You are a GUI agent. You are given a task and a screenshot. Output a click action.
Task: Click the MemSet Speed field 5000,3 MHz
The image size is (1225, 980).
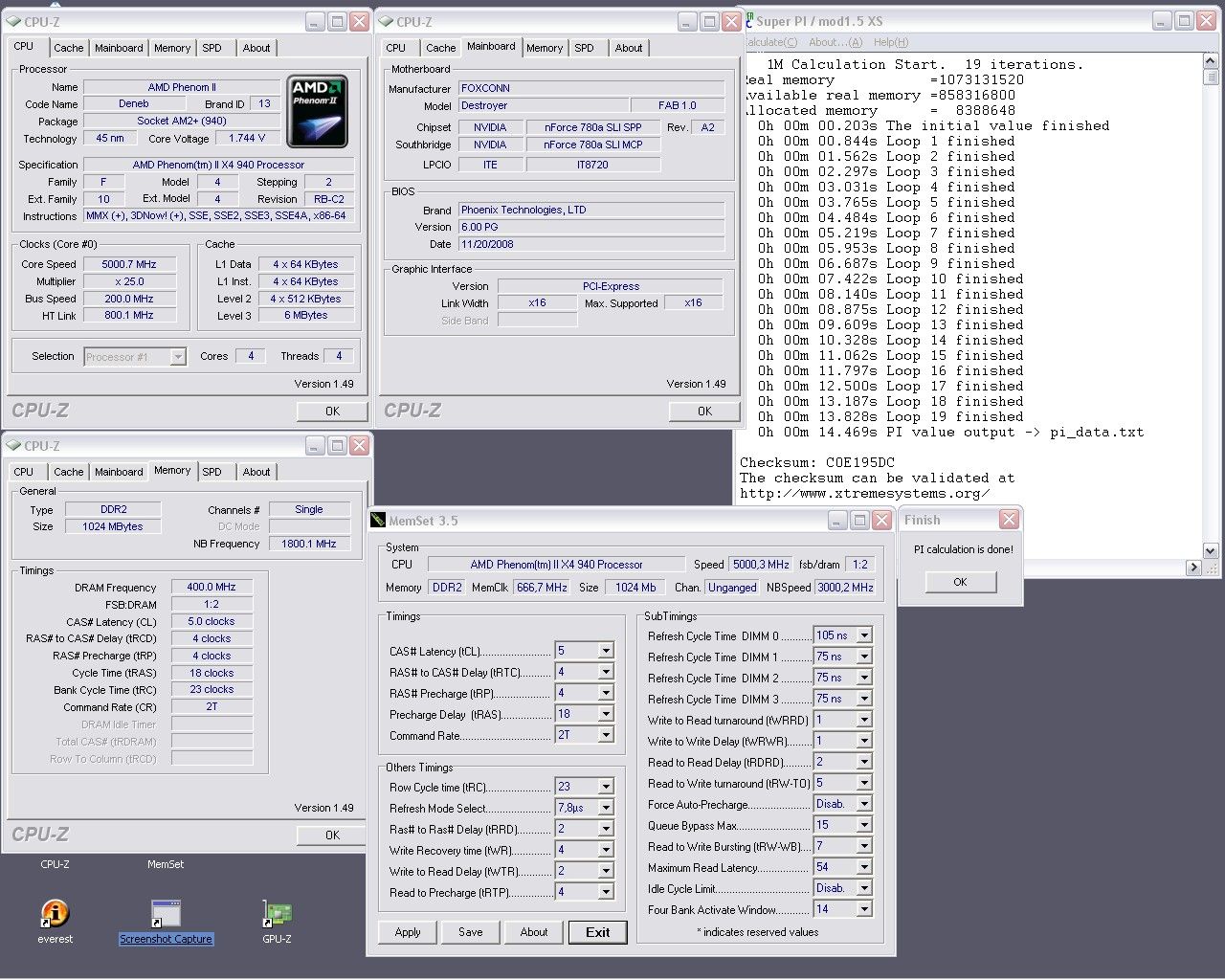click(x=761, y=565)
